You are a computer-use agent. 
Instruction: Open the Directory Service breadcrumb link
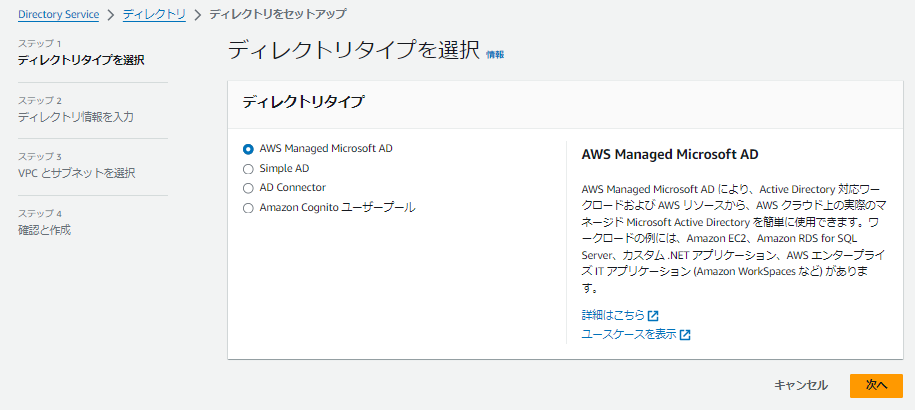(58, 15)
